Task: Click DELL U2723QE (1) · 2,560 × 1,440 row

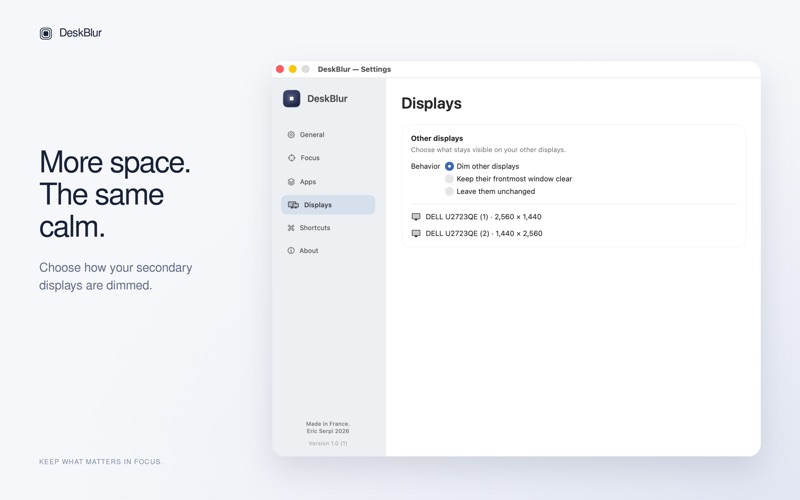Action: coord(573,217)
